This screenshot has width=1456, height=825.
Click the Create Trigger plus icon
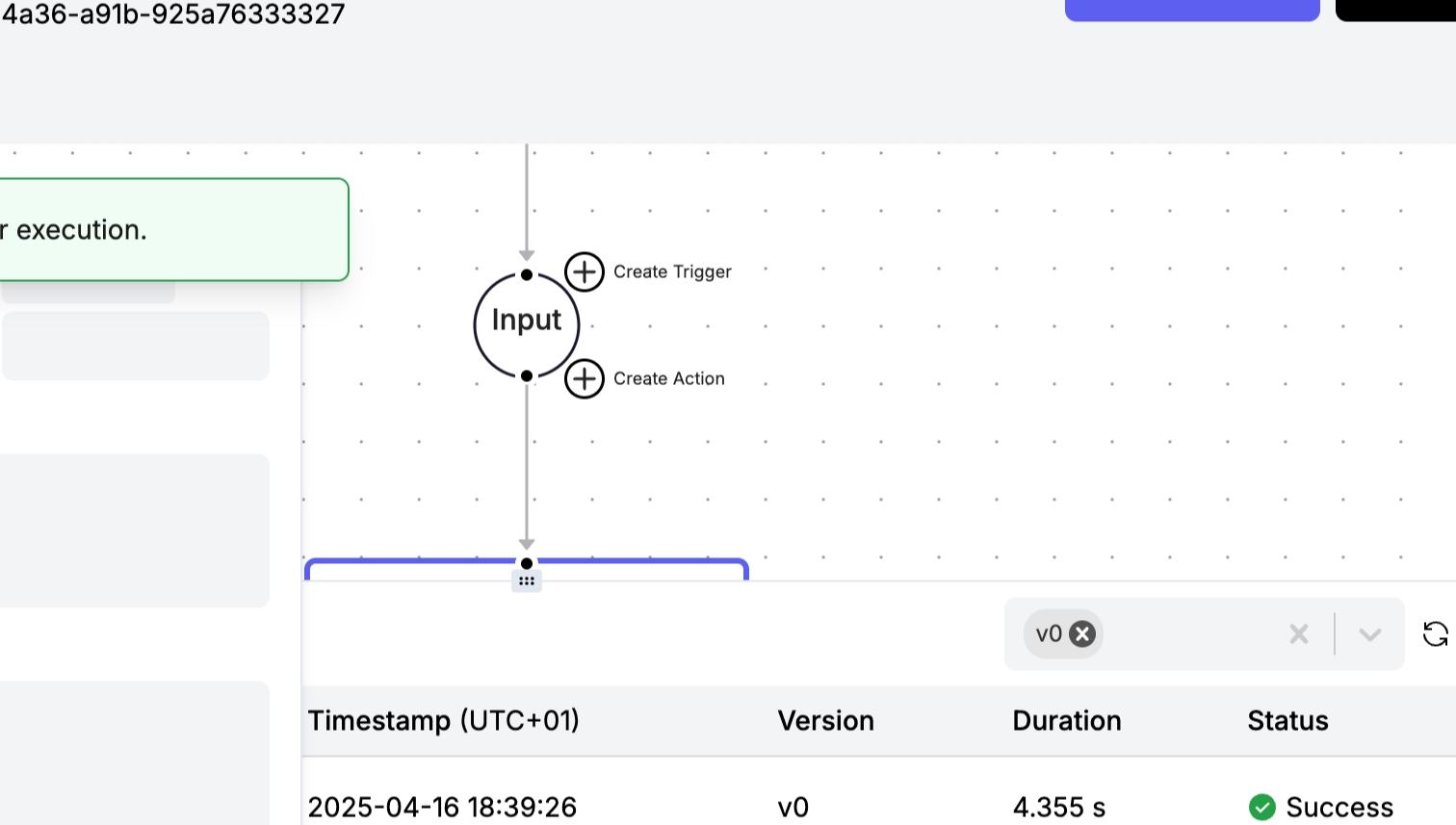(585, 272)
